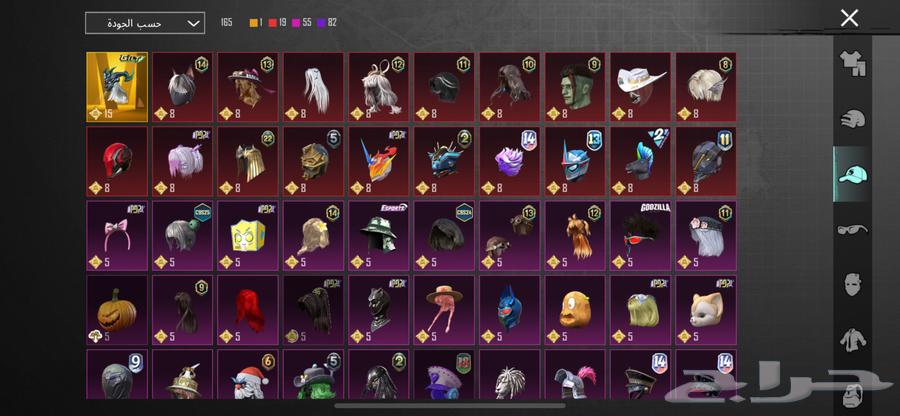Expand the sort by quality dropdown
Image resolution: width=900 pixels, height=416 pixels.
[145, 24]
